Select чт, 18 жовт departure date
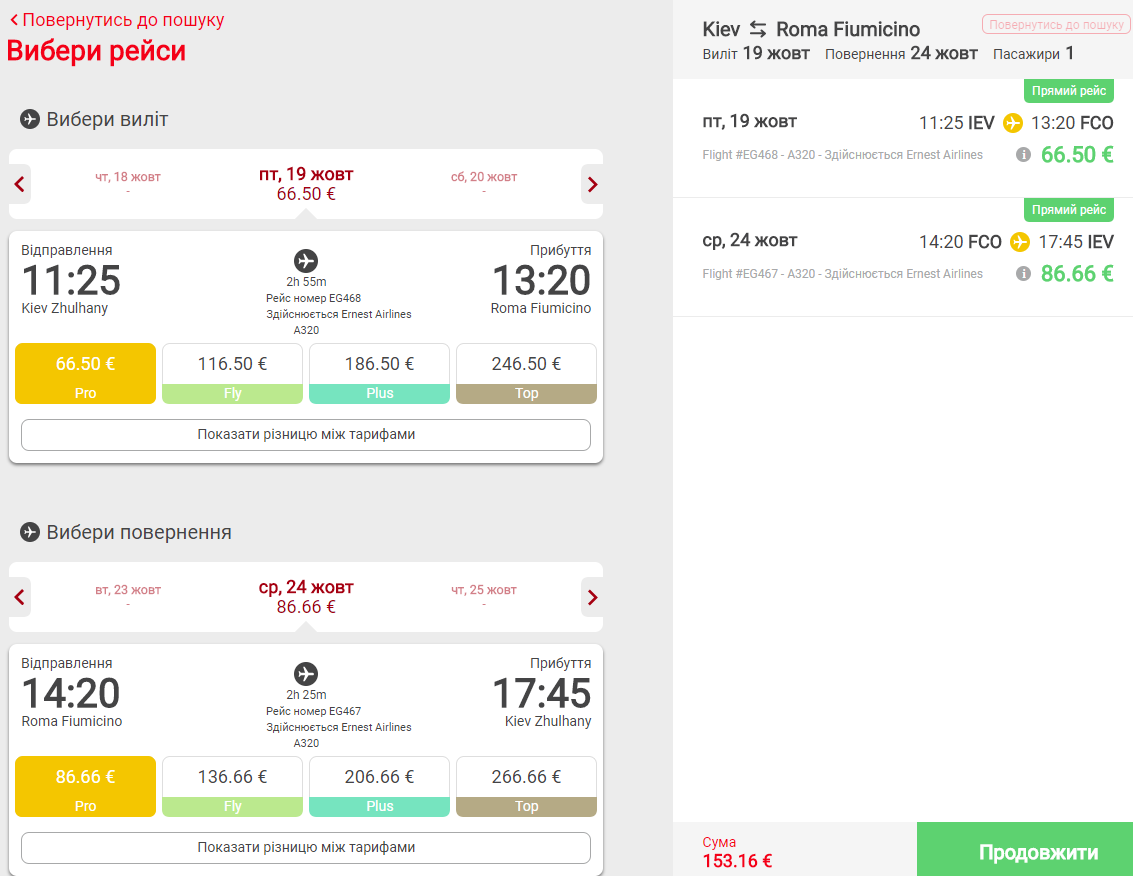Screen dimensions: 1133x876 click(128, 182)
